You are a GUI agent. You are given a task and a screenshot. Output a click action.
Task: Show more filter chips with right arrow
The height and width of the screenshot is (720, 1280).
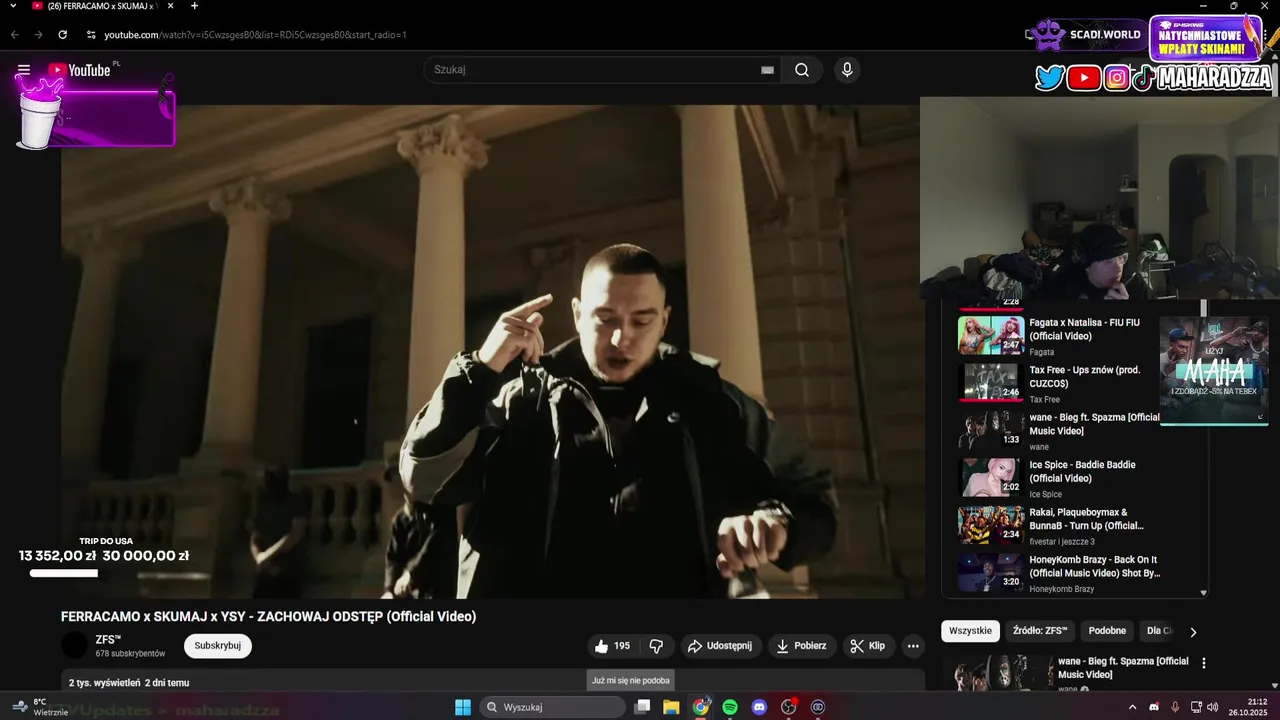point(1192,632)
